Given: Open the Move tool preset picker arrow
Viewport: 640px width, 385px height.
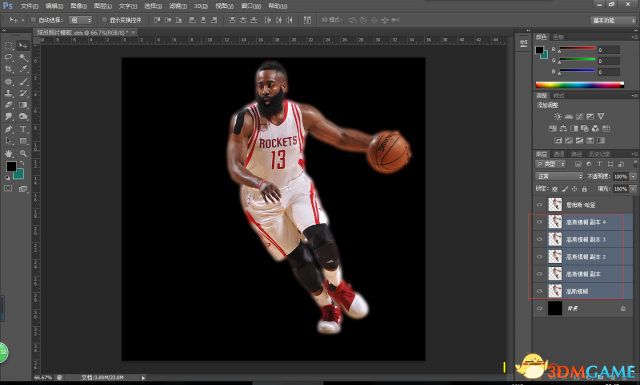Looking at the screenshot, I should point(23,20).
